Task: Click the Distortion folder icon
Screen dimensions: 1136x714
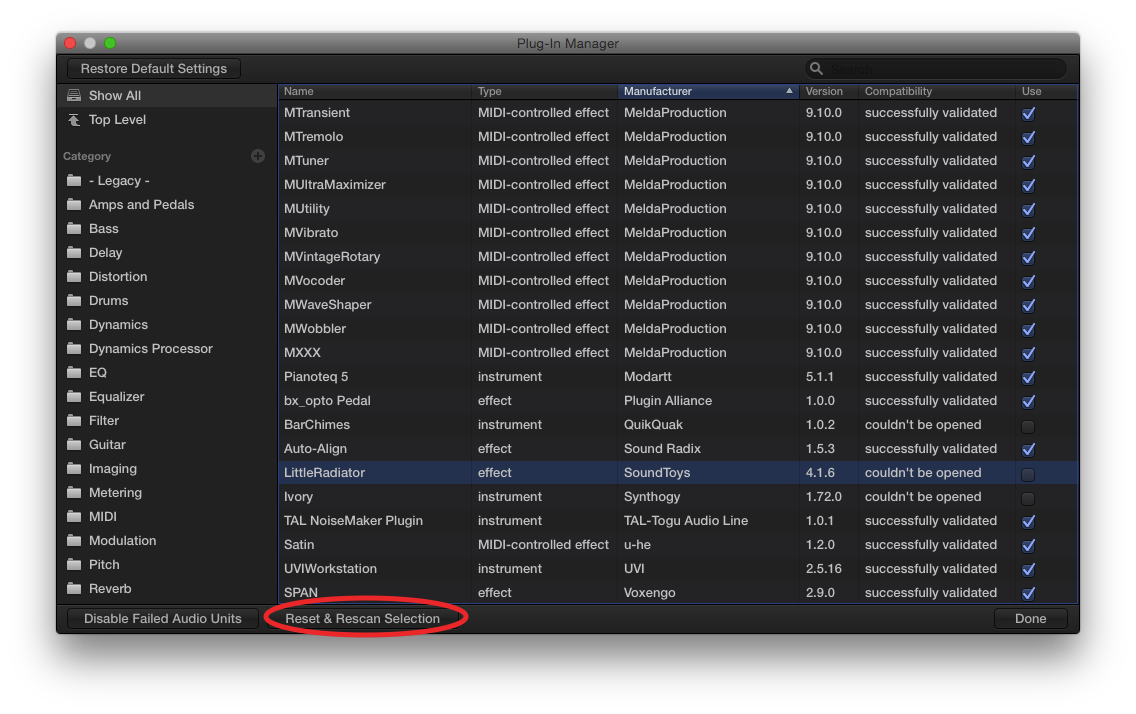Action: click(x=74, y=276)
